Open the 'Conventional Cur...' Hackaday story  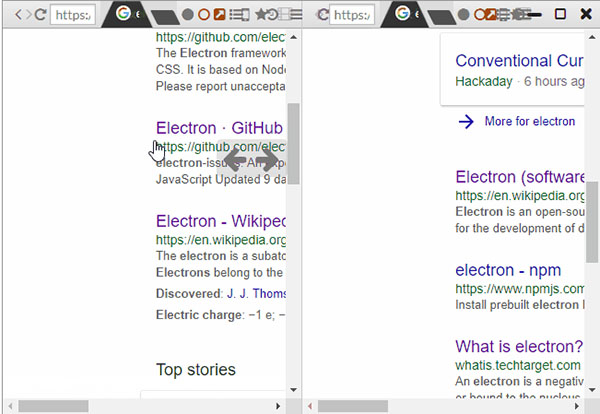click(x=519, y=61)
